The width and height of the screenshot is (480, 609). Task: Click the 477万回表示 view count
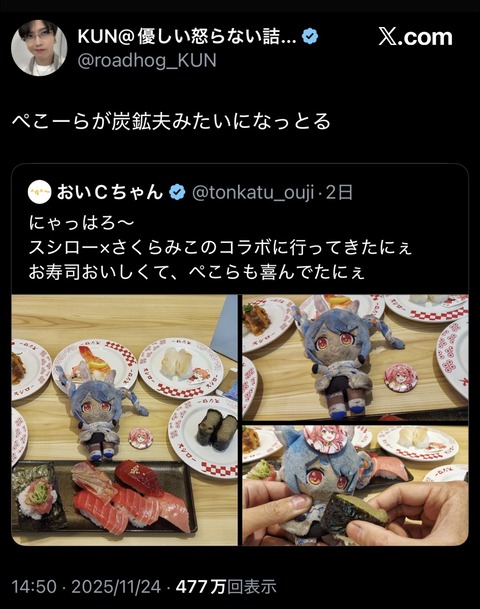[226, 586]
